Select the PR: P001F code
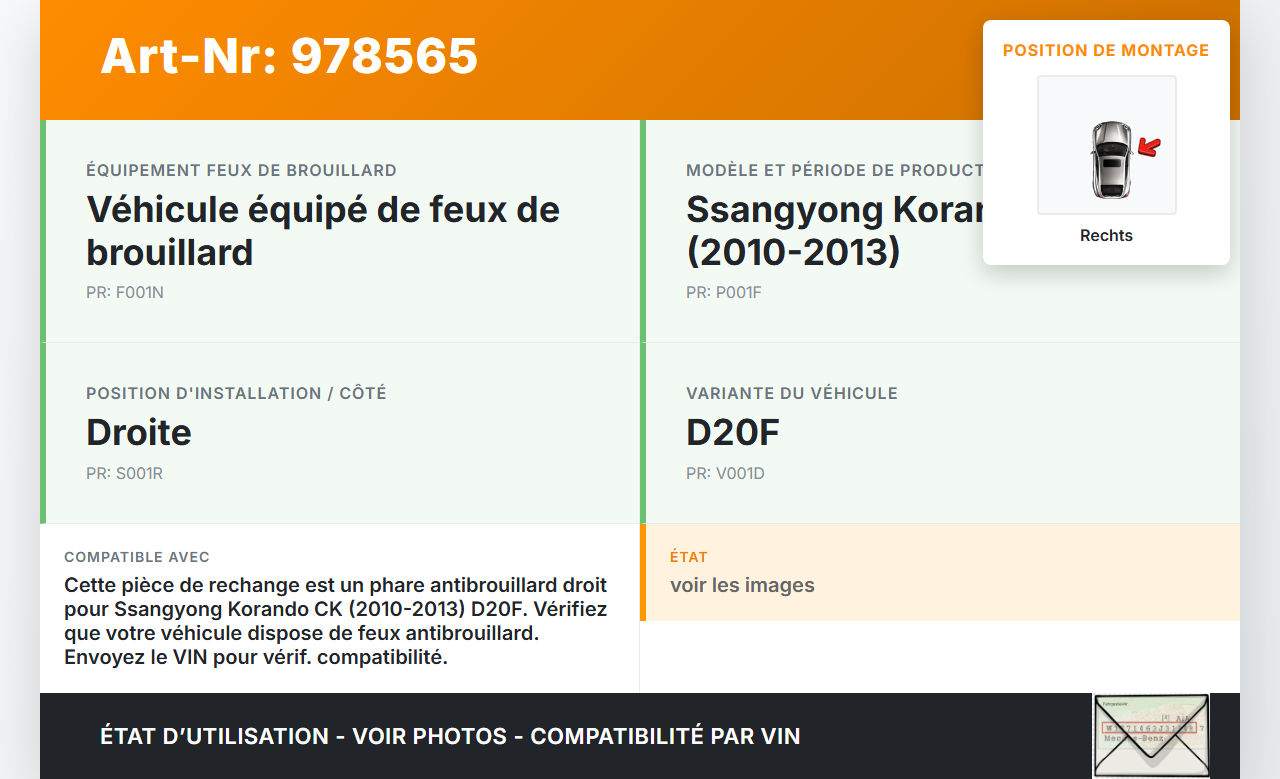This screenshot has height=779, width=1280. coord(724,293)
